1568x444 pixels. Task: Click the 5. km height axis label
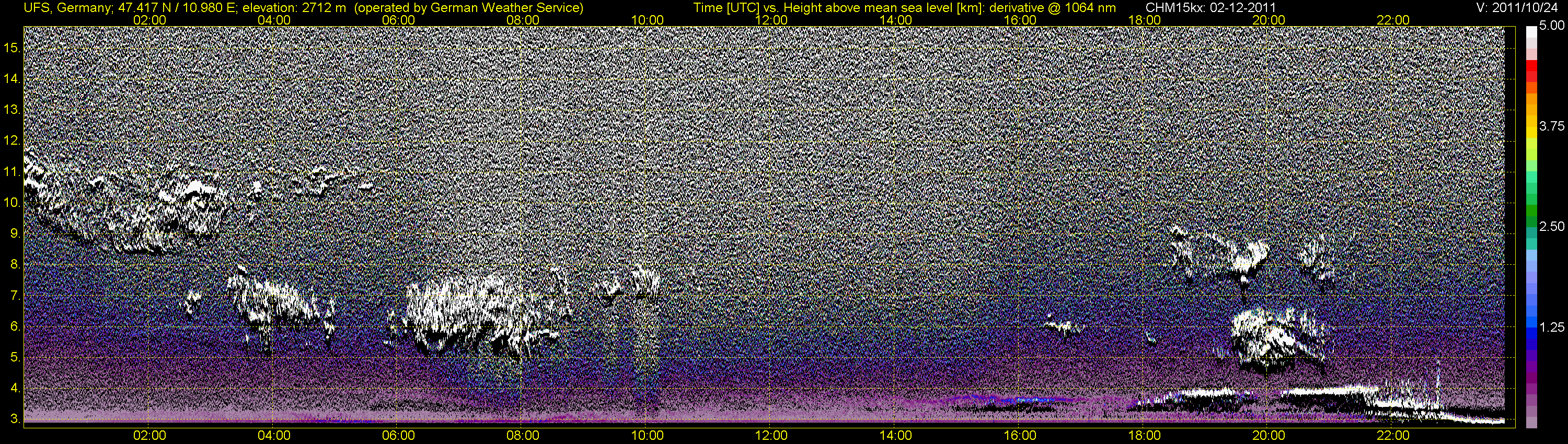[15, 358]
